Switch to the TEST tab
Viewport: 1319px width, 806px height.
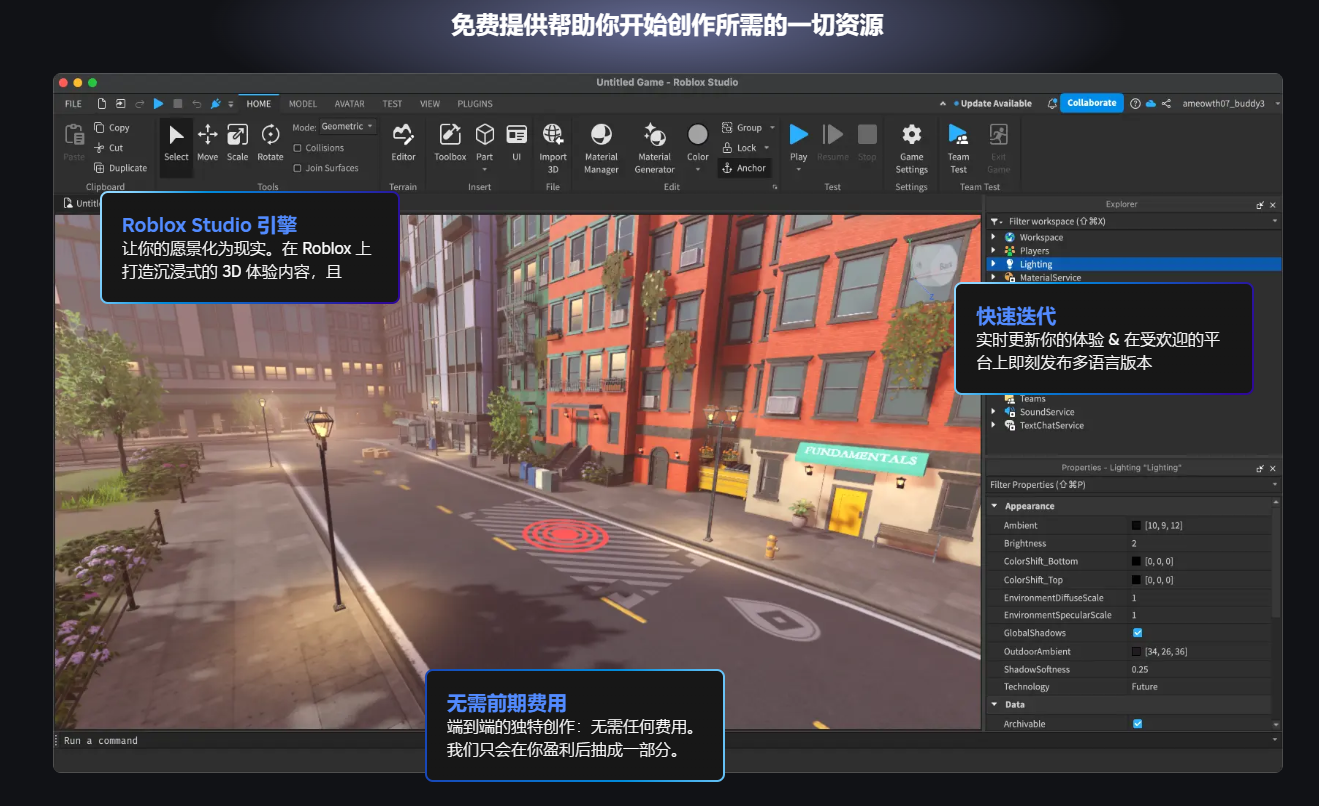pyautogui.click(x=392, y=103)
